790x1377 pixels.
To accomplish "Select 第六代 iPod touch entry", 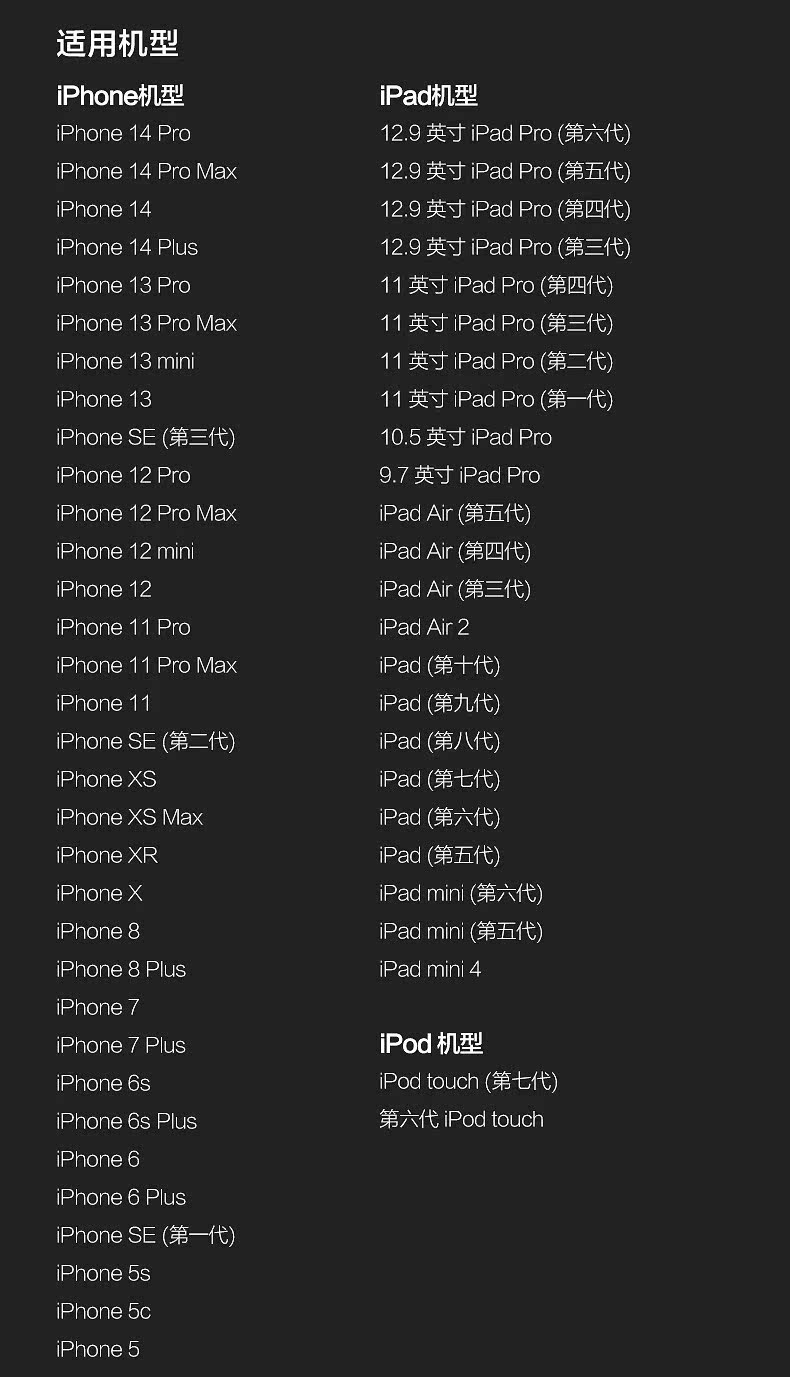I will click(x=461, y=1120).
